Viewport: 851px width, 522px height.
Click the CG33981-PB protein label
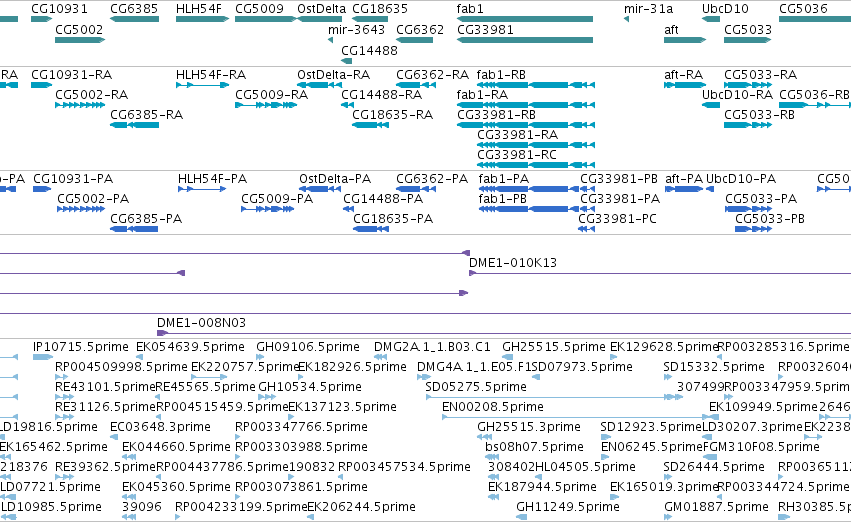pyautogui.click(x=619, y=179)
